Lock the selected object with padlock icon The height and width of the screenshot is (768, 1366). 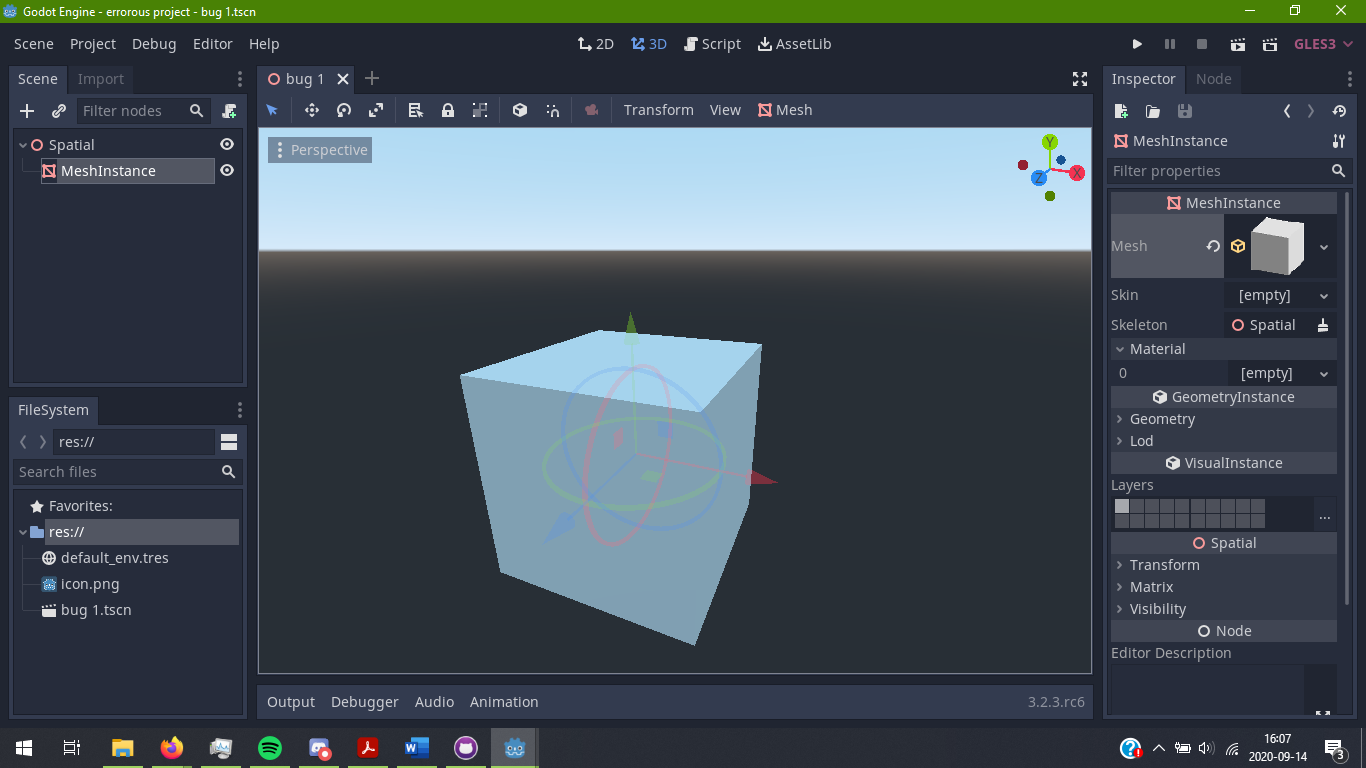[448, 110]
